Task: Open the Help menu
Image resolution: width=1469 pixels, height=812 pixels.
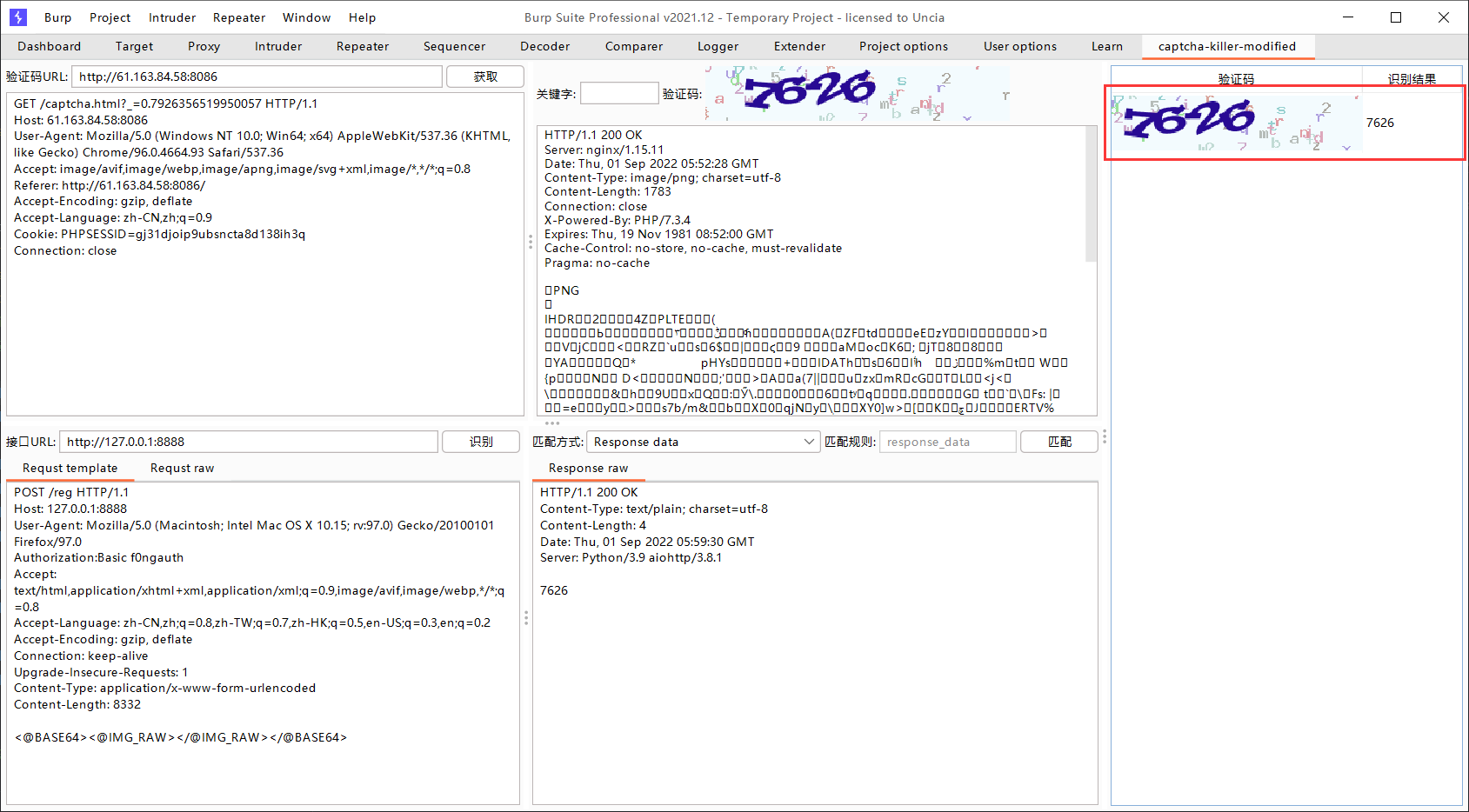Action: 363,17
